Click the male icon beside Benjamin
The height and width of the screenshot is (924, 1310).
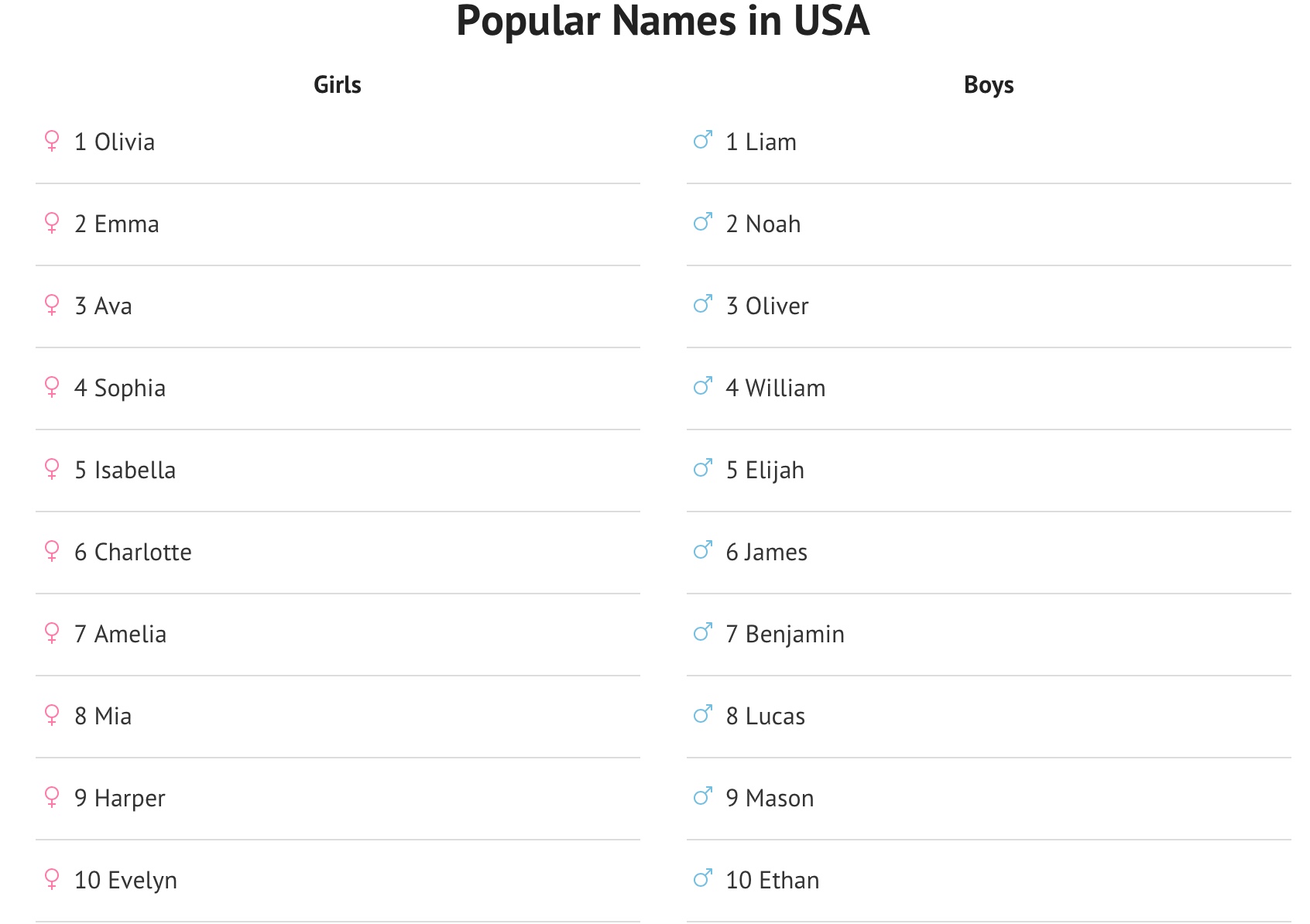coord(703,633)
